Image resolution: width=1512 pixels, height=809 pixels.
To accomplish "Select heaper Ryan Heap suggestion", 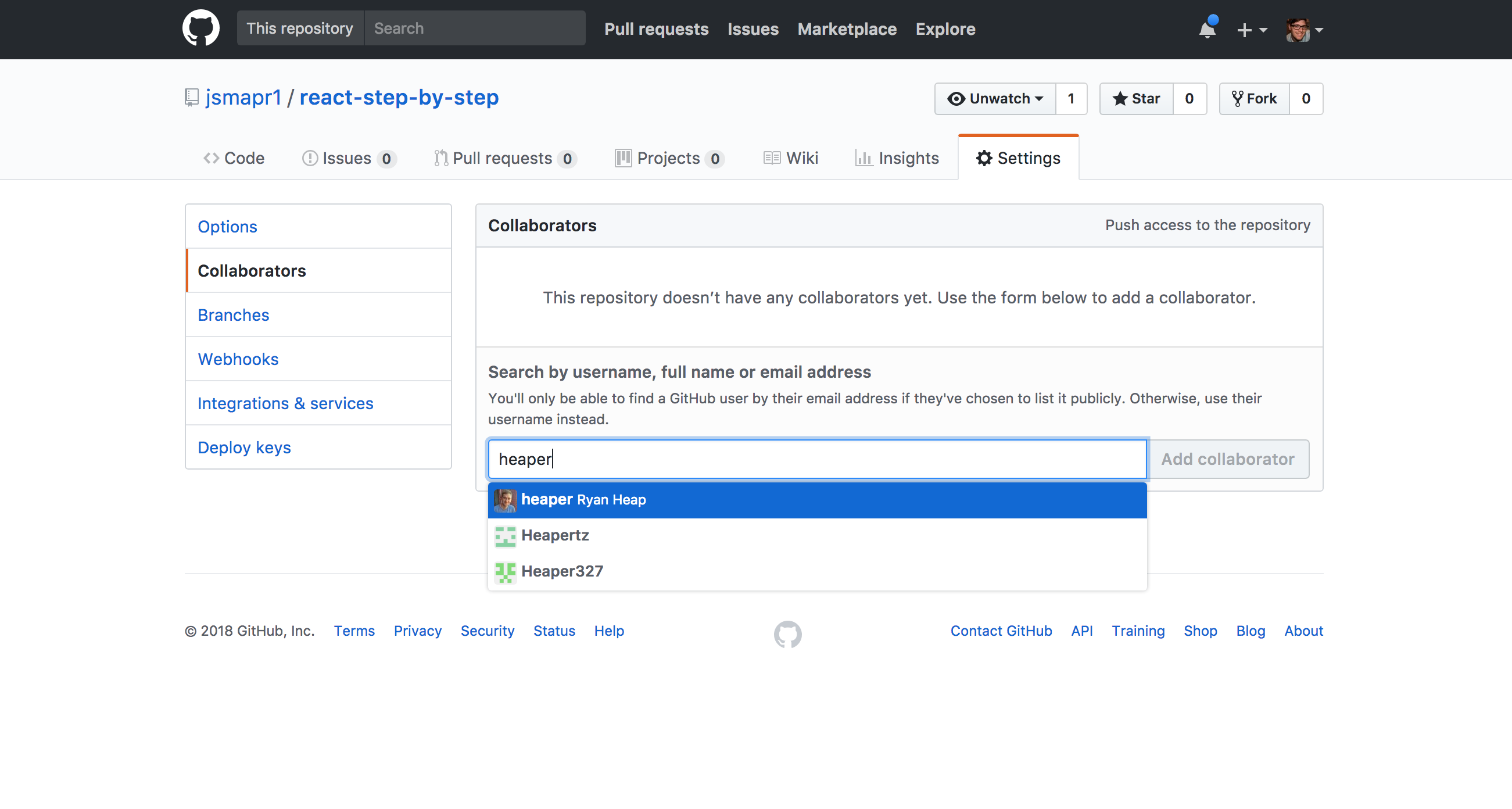I will pyautogui.click(x=817, y=499).
